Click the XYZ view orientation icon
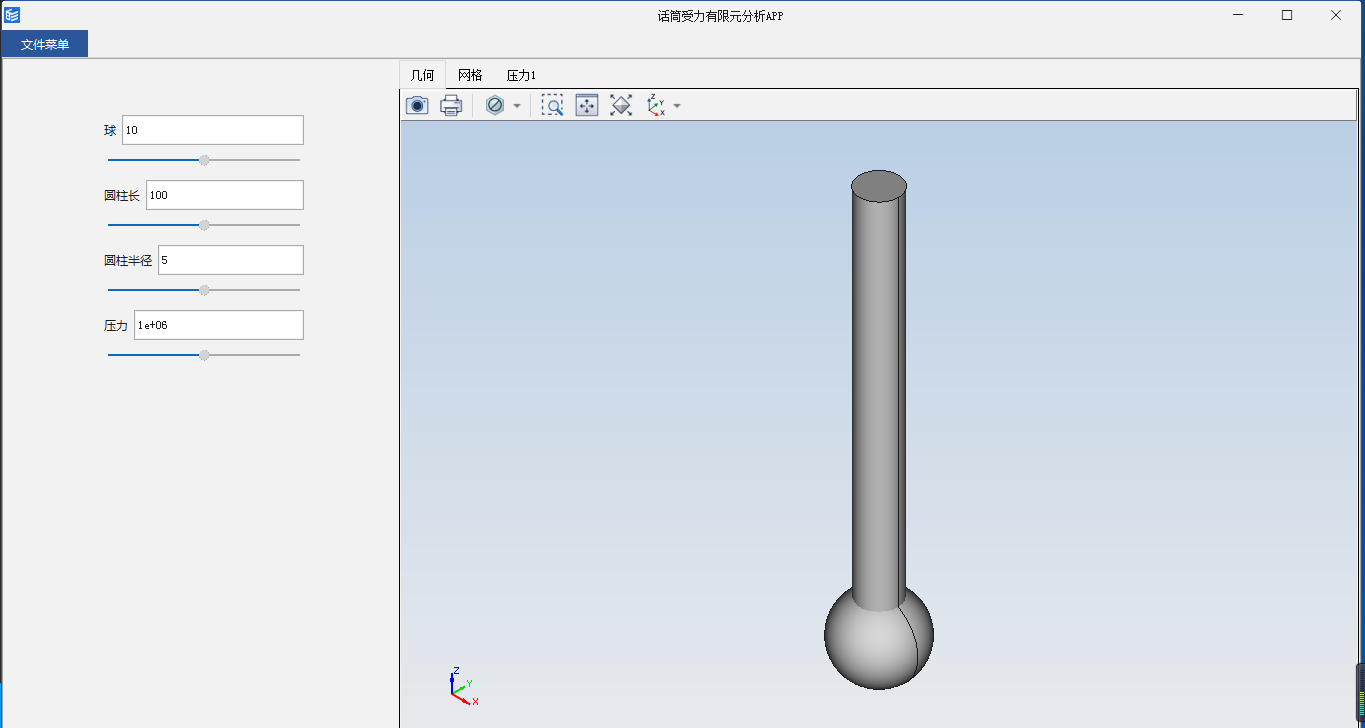Viewport: 1365px width, 728px height. pos(656,105)
